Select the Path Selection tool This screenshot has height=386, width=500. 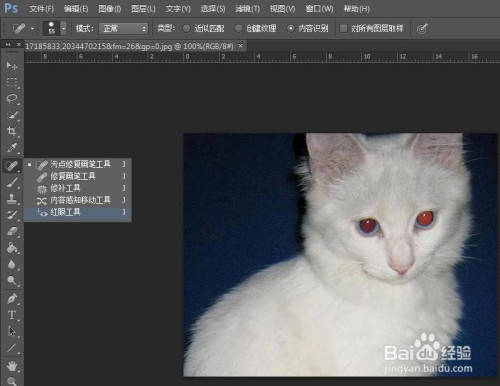click(x=12, y=331)
